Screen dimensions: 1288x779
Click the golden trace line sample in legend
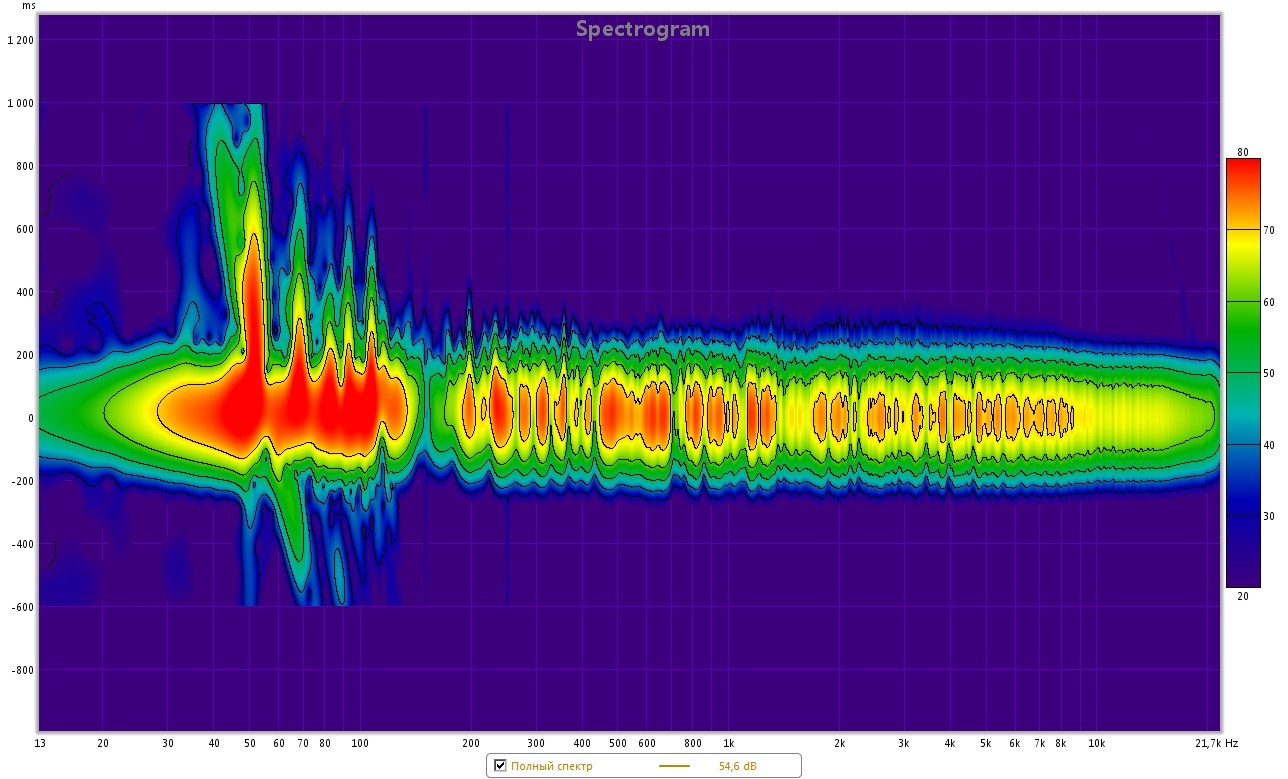click(x=674, y=766)
